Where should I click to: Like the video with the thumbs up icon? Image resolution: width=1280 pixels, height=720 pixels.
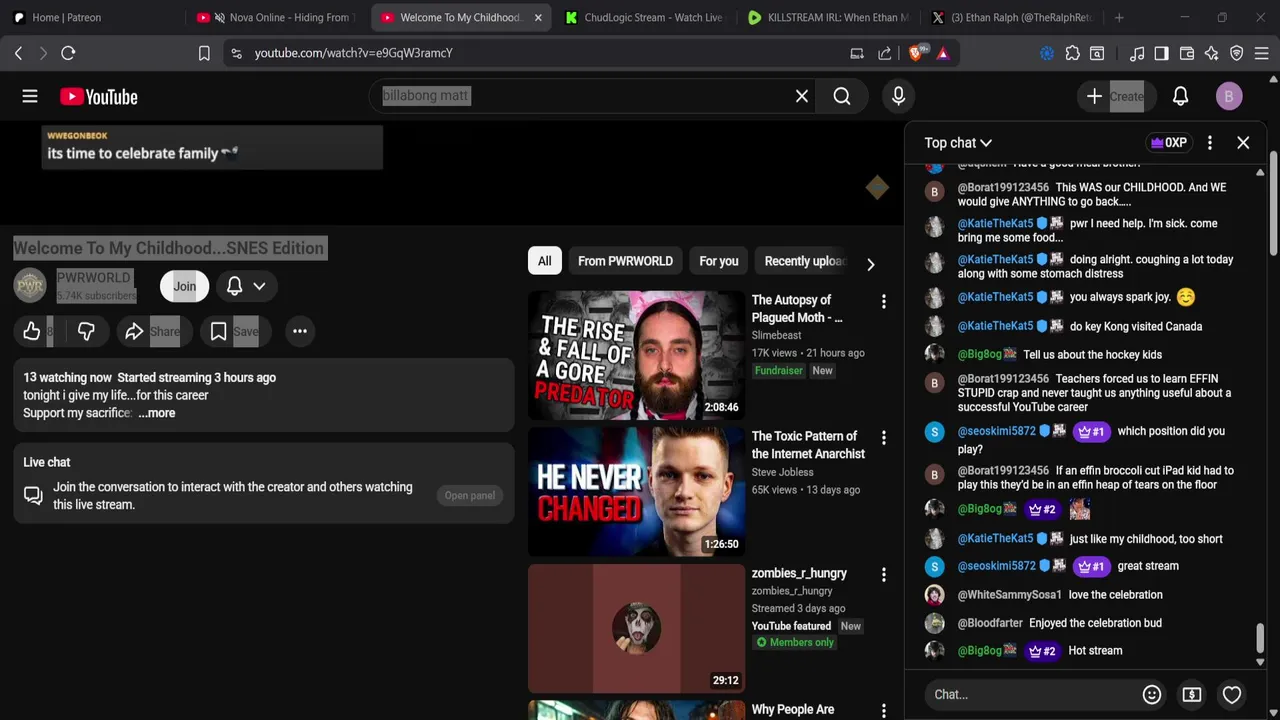pos(32,331)
